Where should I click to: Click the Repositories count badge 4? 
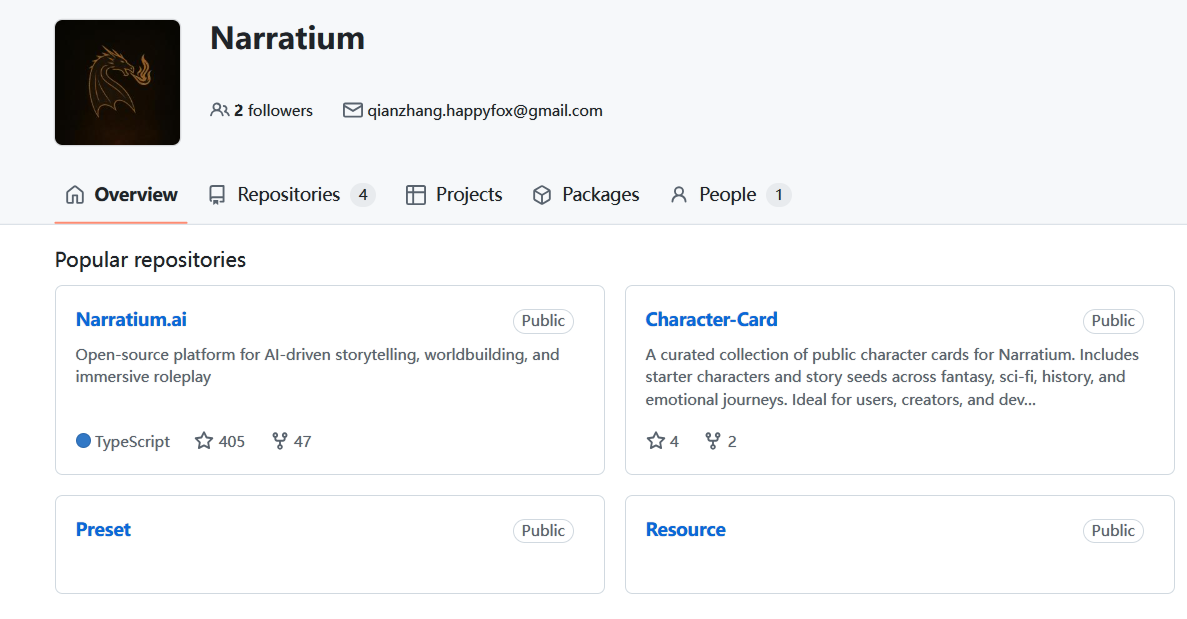coord(363,194)
